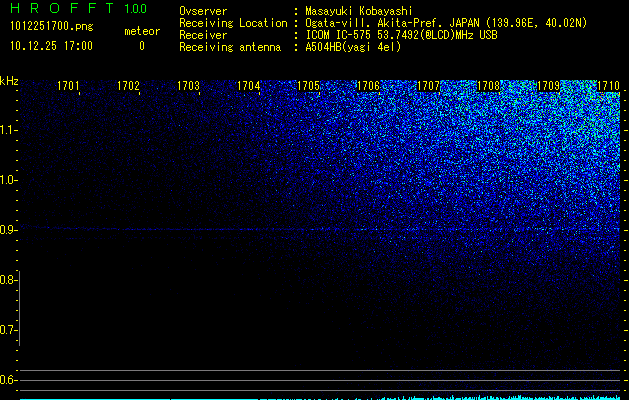Click the 0.8 kHz axis label
The width and height of the screenshot is (629, 400).
click(x=7, y=280)
